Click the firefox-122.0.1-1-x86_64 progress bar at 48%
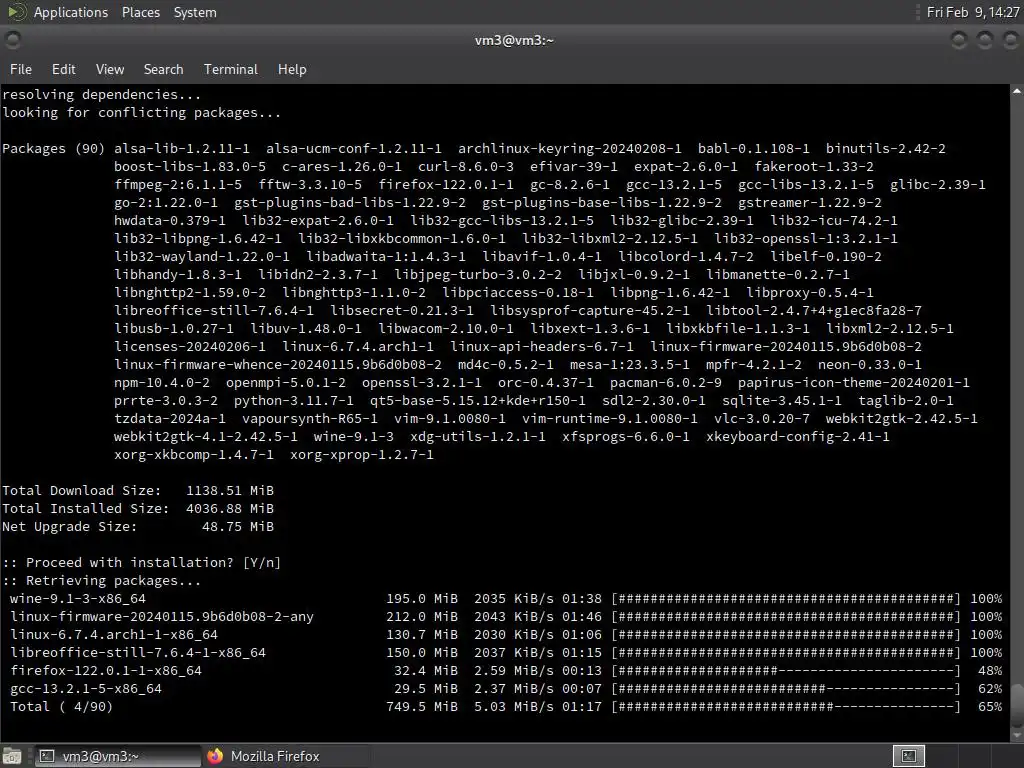The width and height of the screenshot is (1024, 768). coord(786,671)
